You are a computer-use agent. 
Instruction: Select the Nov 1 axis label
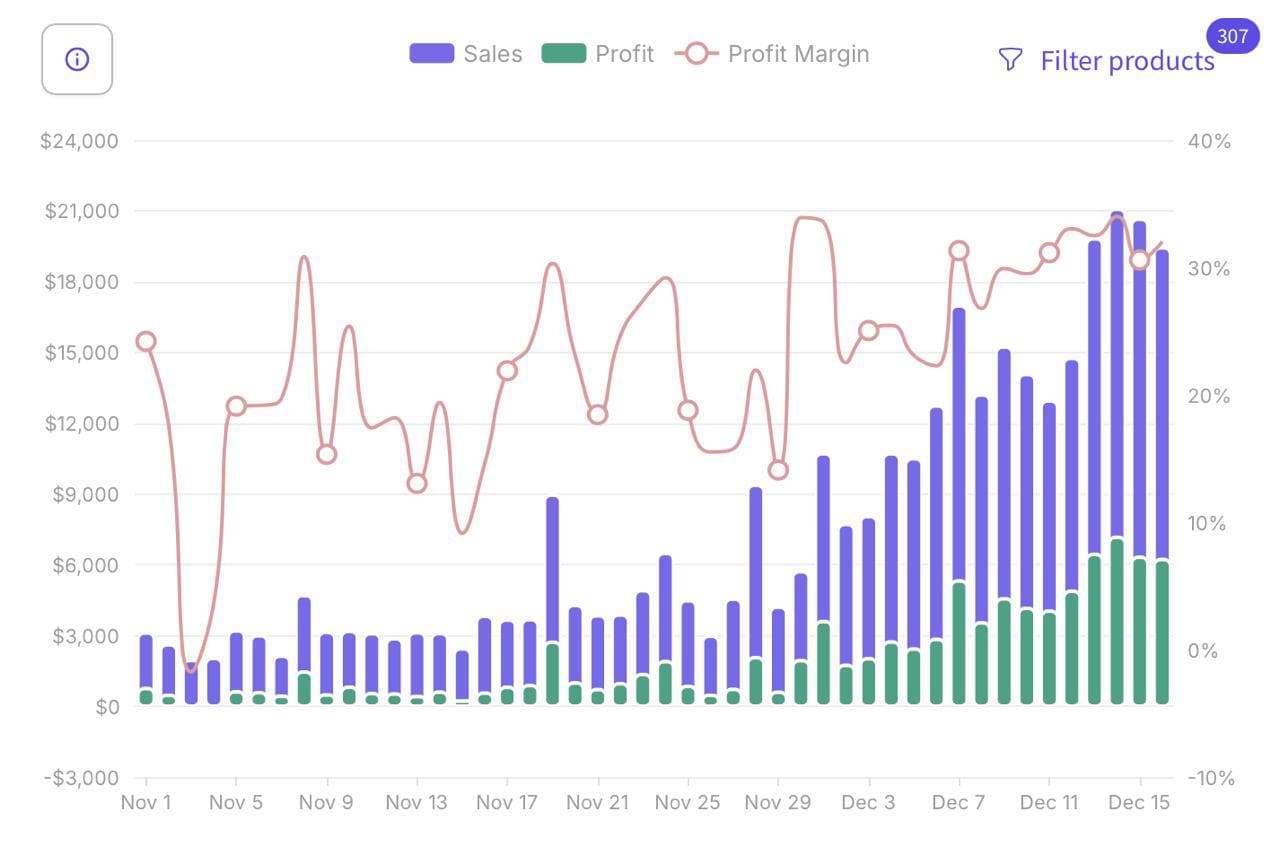point(146,802)
